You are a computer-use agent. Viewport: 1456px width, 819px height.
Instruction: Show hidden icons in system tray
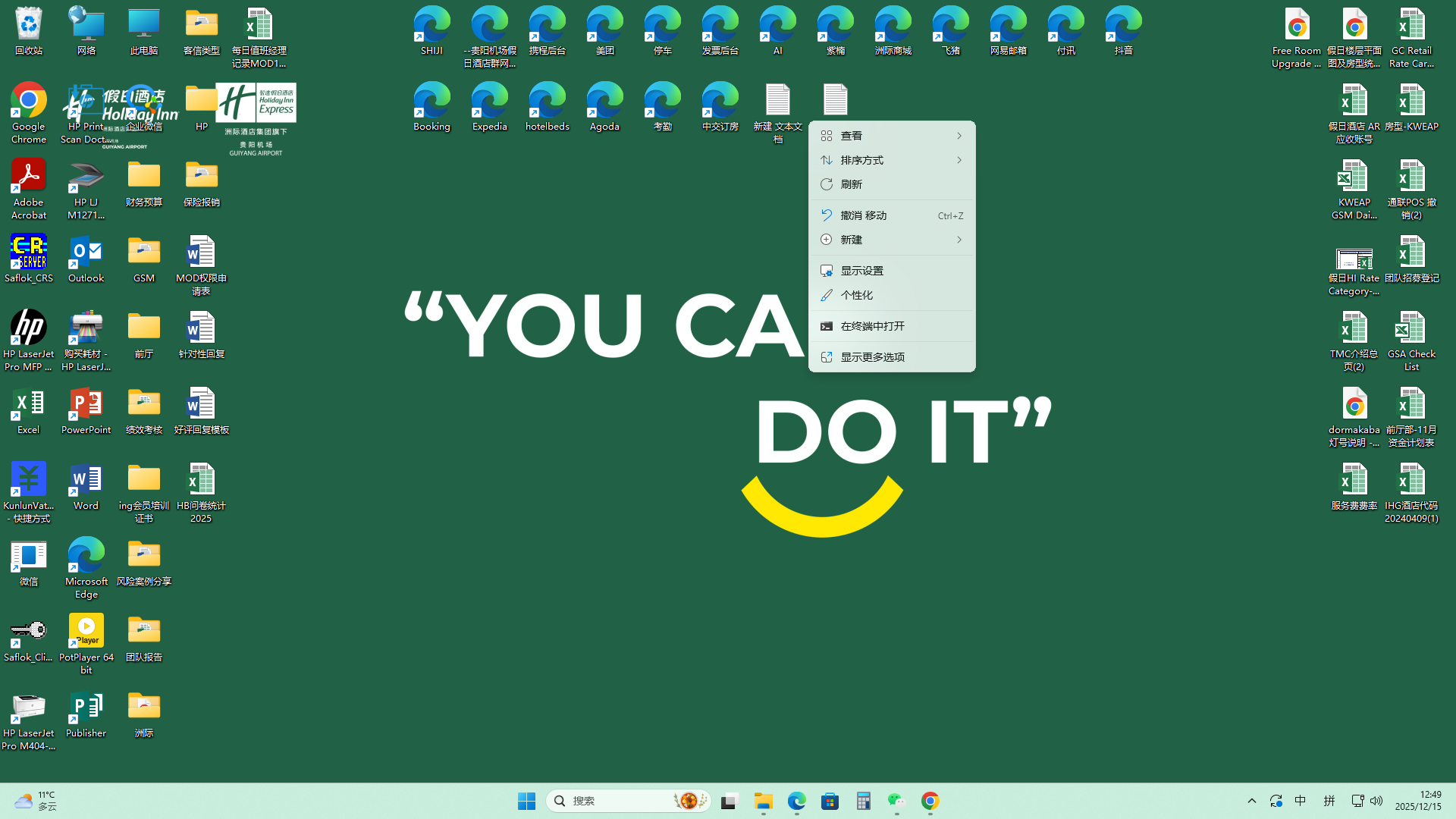click(x=1251, y=801)
